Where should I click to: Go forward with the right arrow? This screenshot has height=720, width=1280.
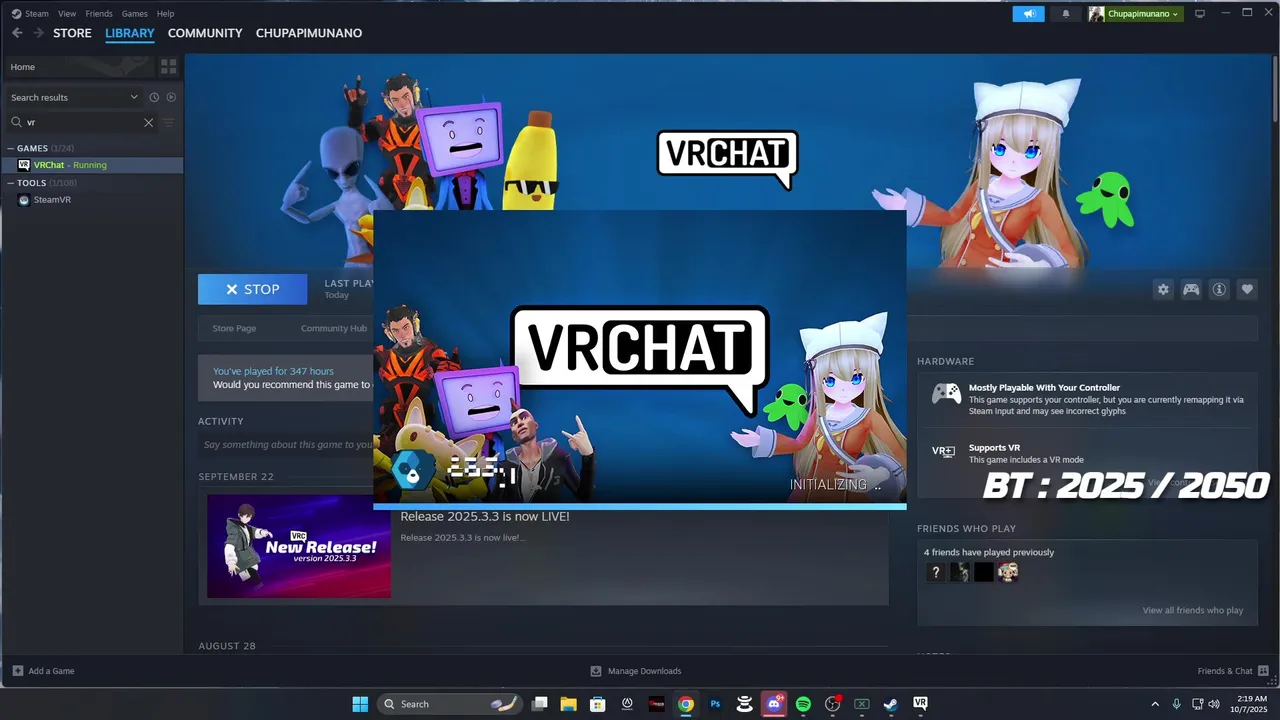coord(38,33)
